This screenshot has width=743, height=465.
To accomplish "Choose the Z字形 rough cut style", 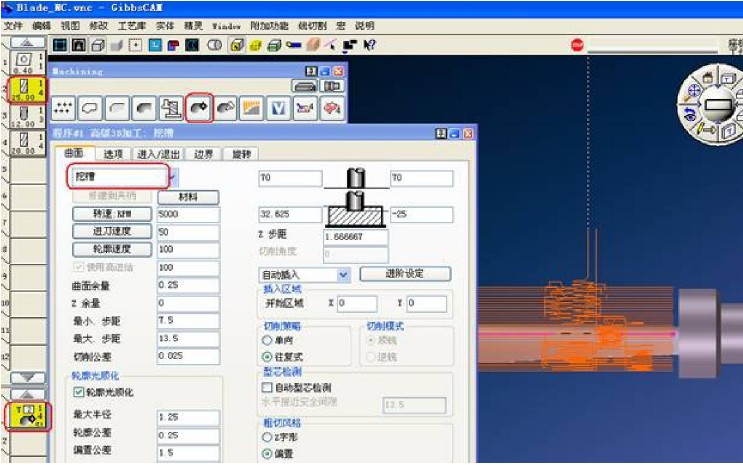I will (266, 438).
